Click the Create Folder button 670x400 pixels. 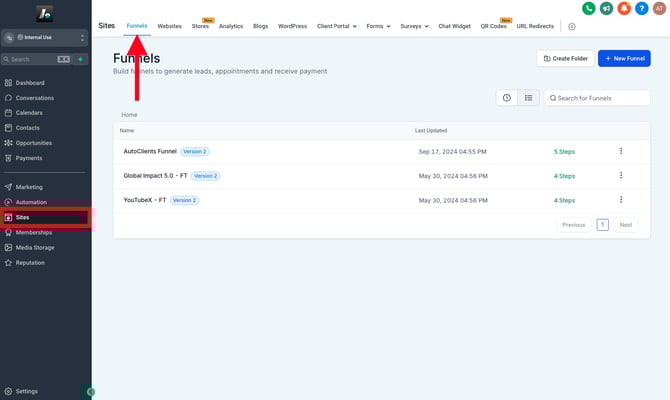coord(564,59)
